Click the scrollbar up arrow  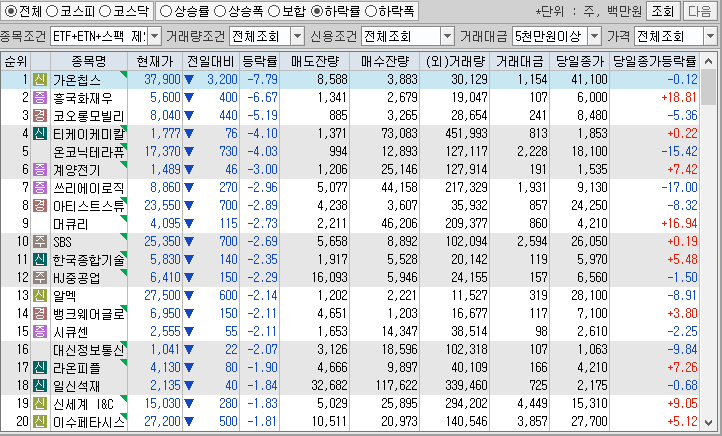(709, 61)
